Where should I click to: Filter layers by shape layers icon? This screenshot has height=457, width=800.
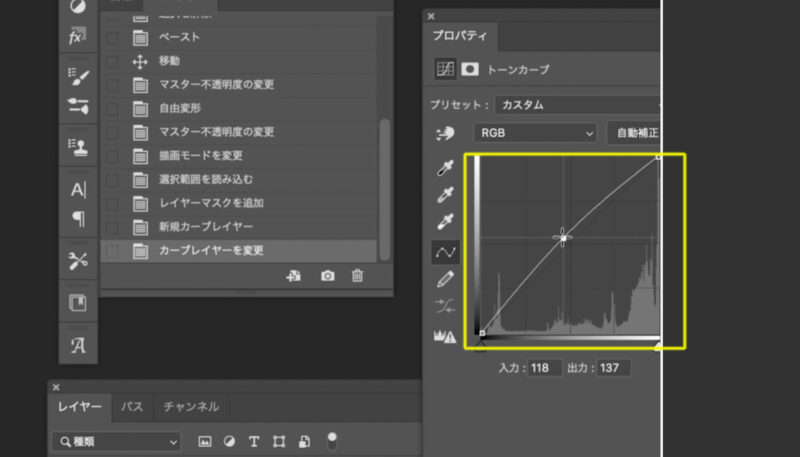click(279, 441)
